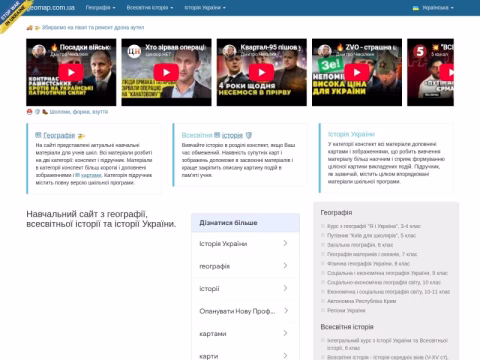This screenshot has height=360, width=480.
Task: Click the "Дізнатися більше" list header
Action: click(x=245, y=223)
